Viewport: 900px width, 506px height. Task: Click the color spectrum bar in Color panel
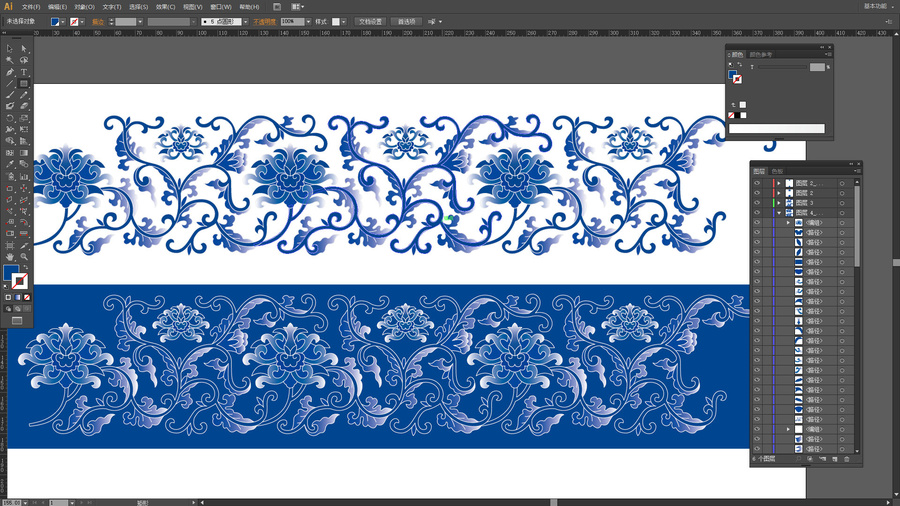(777, 129)
